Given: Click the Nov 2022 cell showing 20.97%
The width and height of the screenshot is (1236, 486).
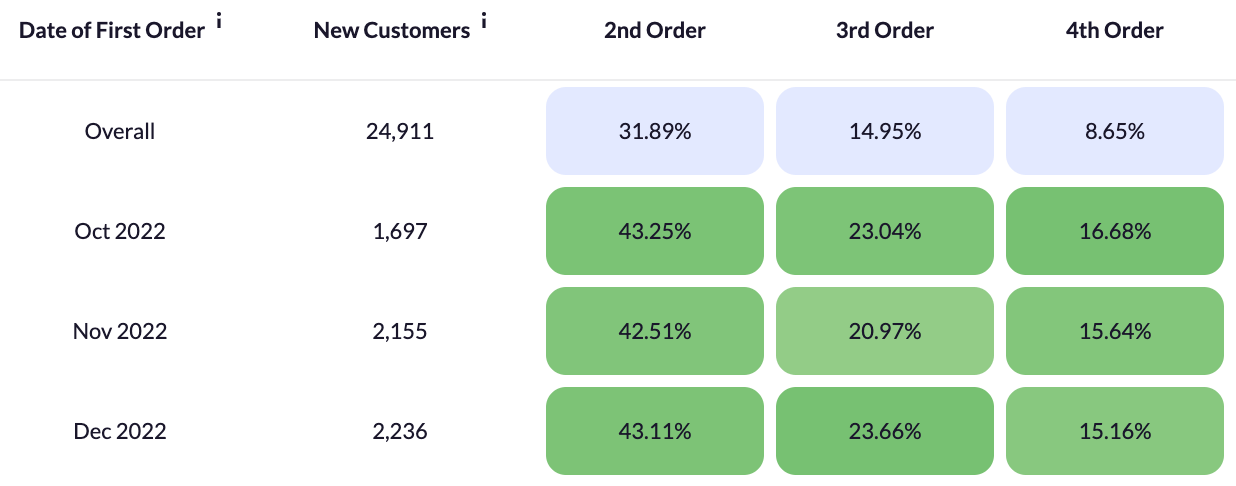Looking at the screenshot, I should click(885, 331).
